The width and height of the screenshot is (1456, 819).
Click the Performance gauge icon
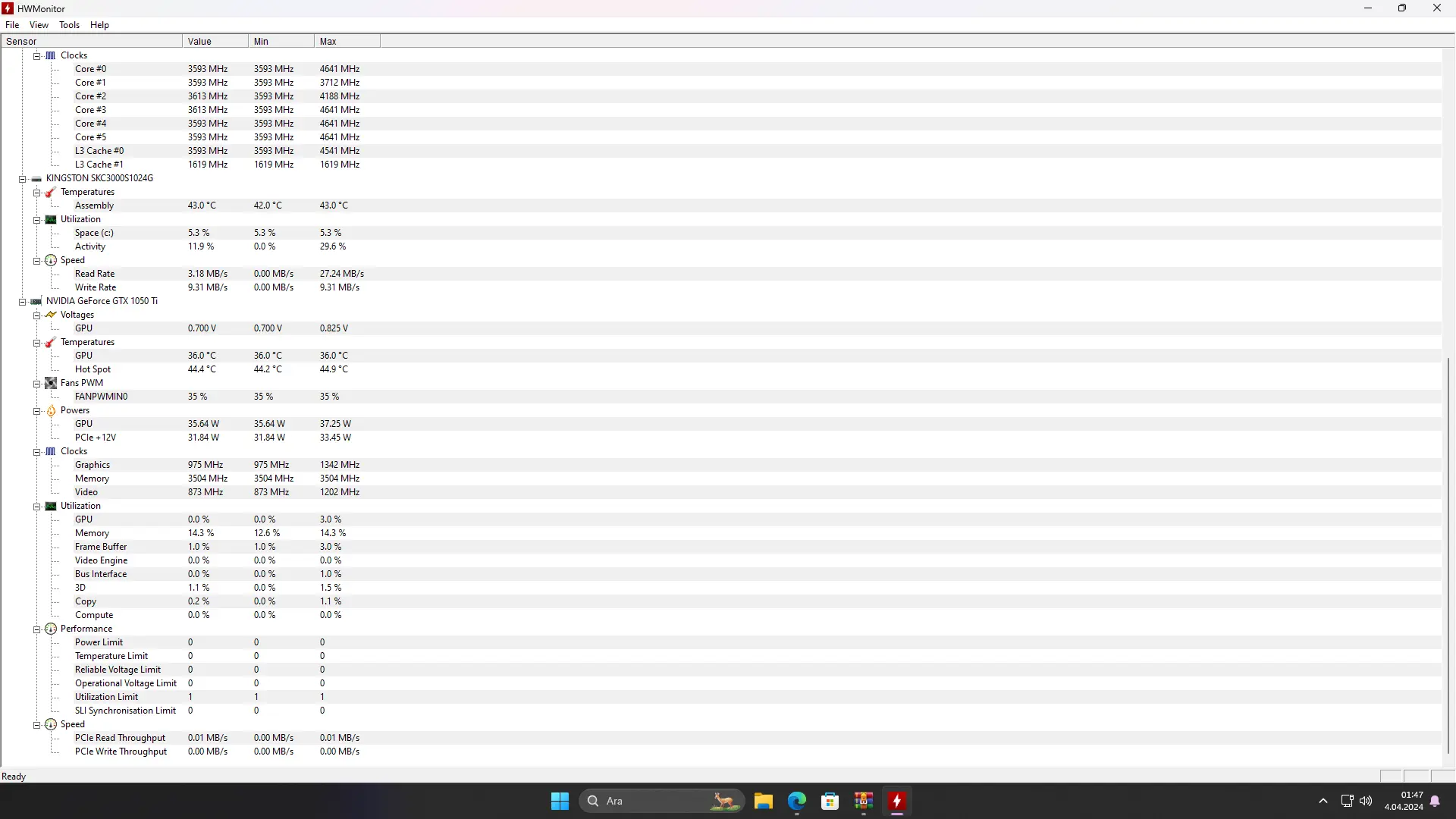[51, 629]
